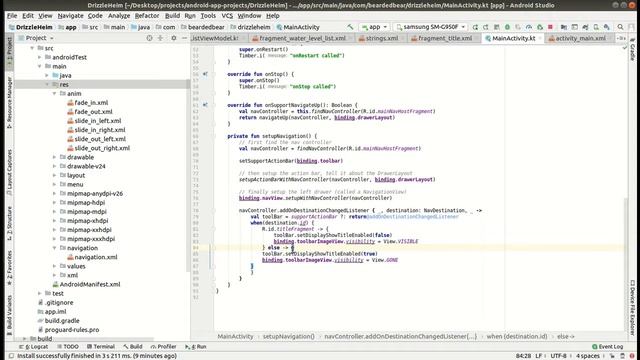
Task: Click the override gutter icon beside onStop()
Action: [x=205, y=74]
